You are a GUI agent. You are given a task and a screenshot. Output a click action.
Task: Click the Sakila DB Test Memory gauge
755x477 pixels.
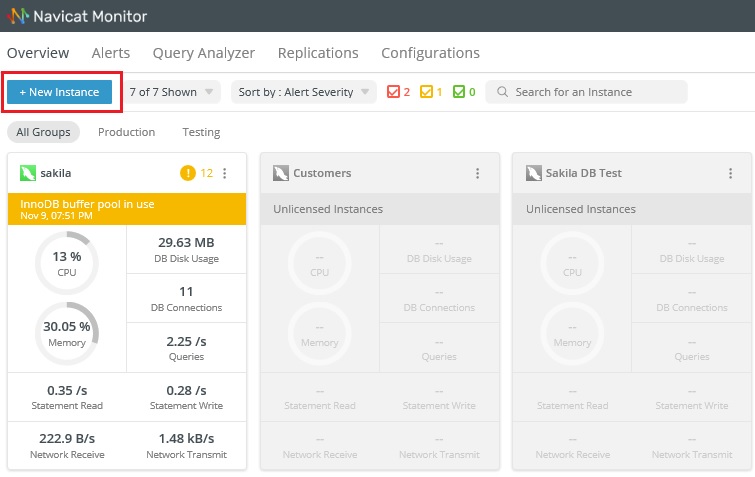pyautogui.click(x=572, y=333)
